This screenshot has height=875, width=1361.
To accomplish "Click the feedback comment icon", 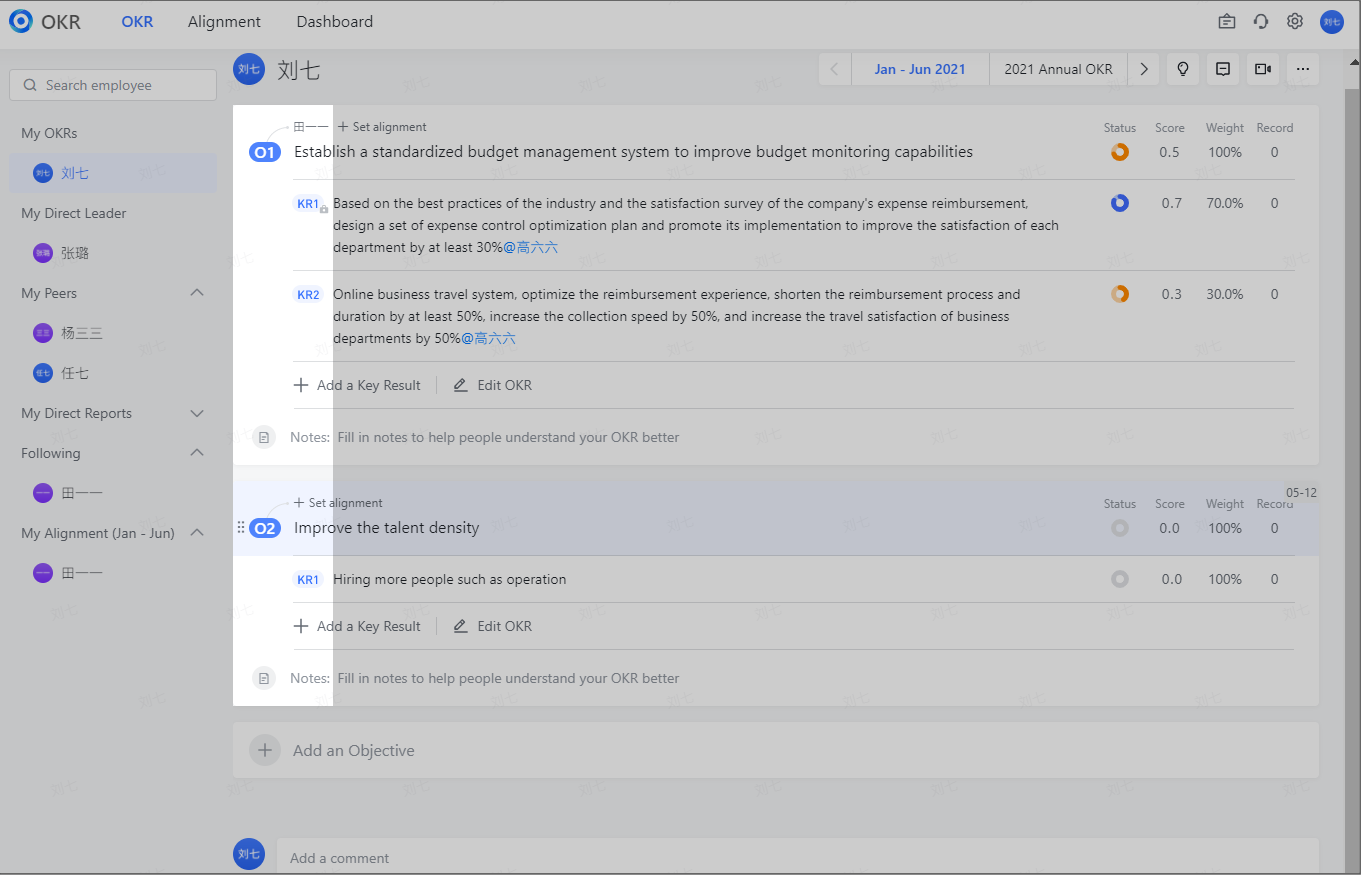I will [x=1222, y=69].
